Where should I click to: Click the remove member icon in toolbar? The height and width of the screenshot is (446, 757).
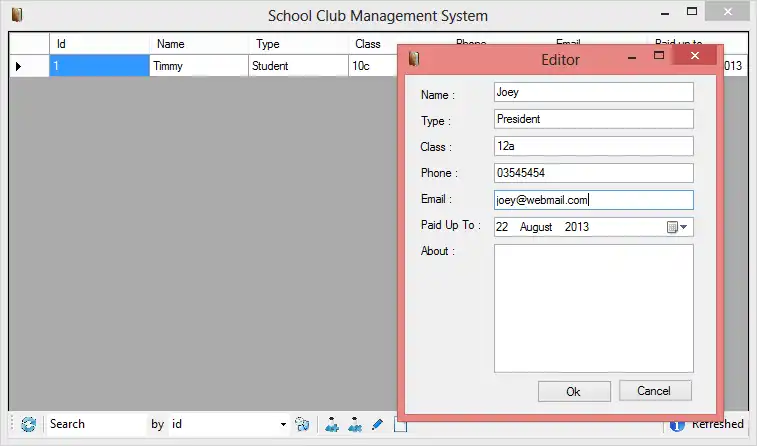point(355,424)
